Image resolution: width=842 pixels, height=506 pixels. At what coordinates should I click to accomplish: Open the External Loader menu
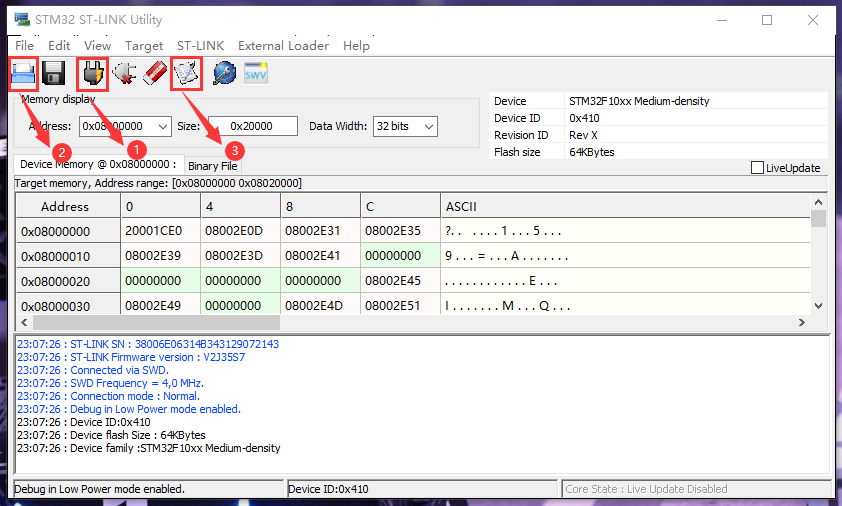pos(284,46)
